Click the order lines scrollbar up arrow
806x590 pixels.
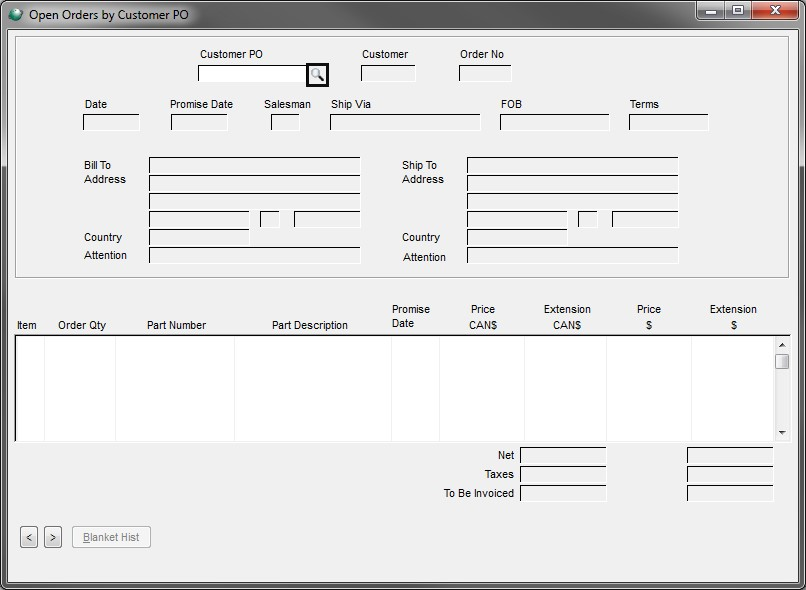point(782,345)
